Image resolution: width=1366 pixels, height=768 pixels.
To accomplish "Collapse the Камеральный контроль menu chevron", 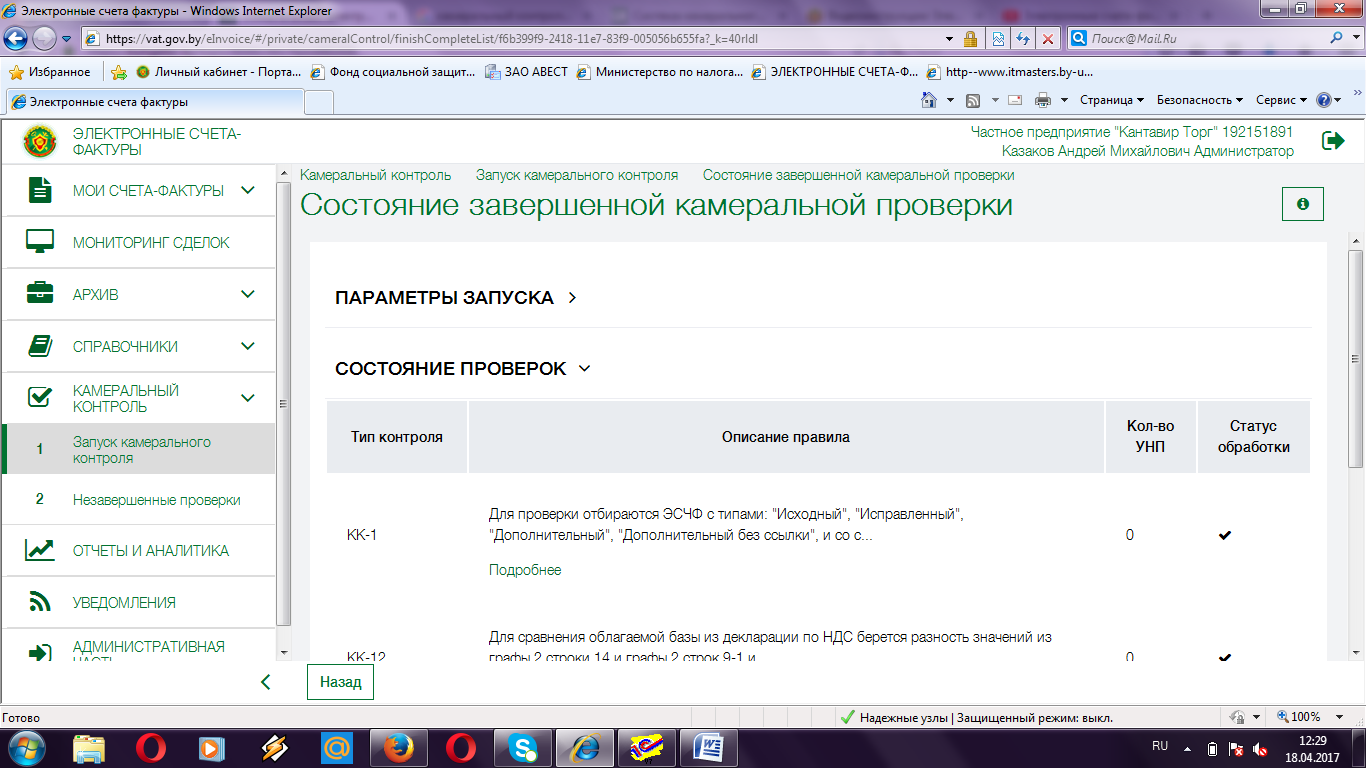I will [x=248, y=398].
